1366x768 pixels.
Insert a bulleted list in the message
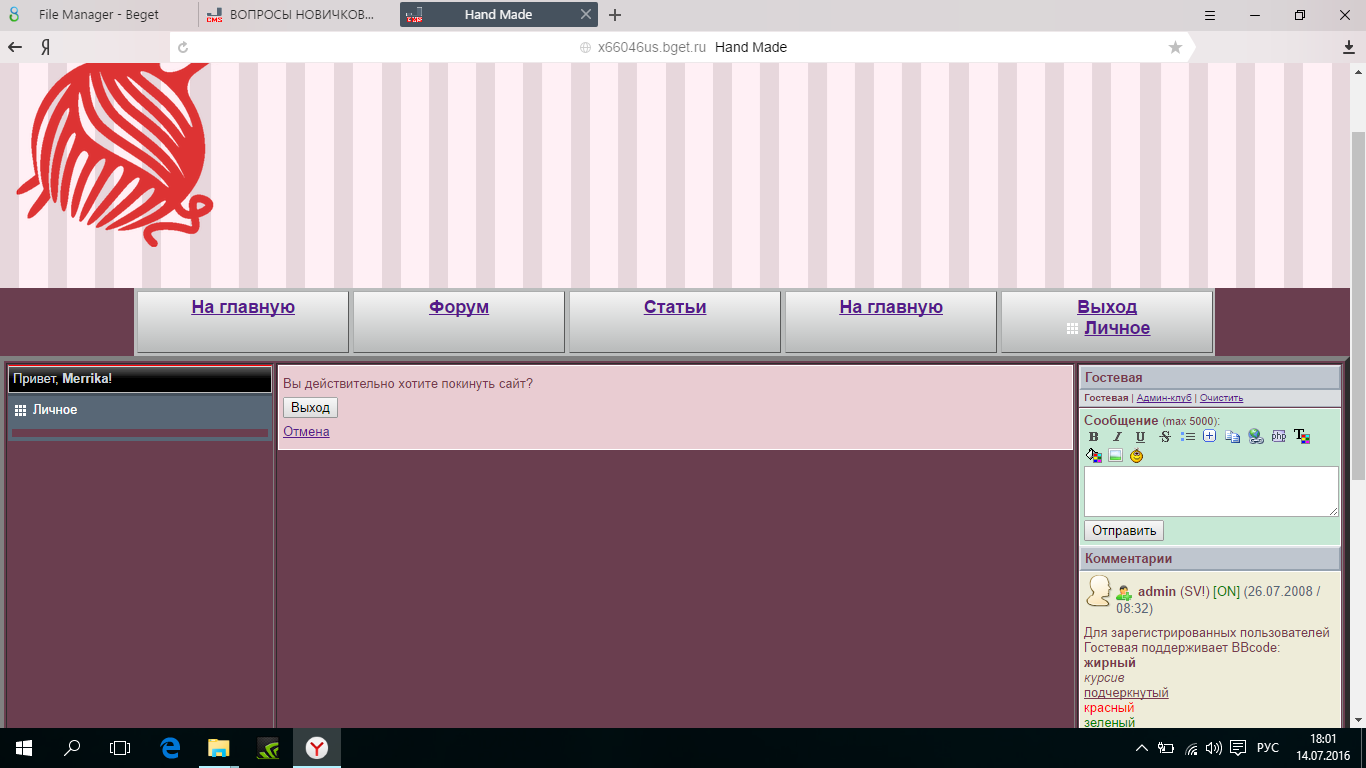tap(1188, 437)
